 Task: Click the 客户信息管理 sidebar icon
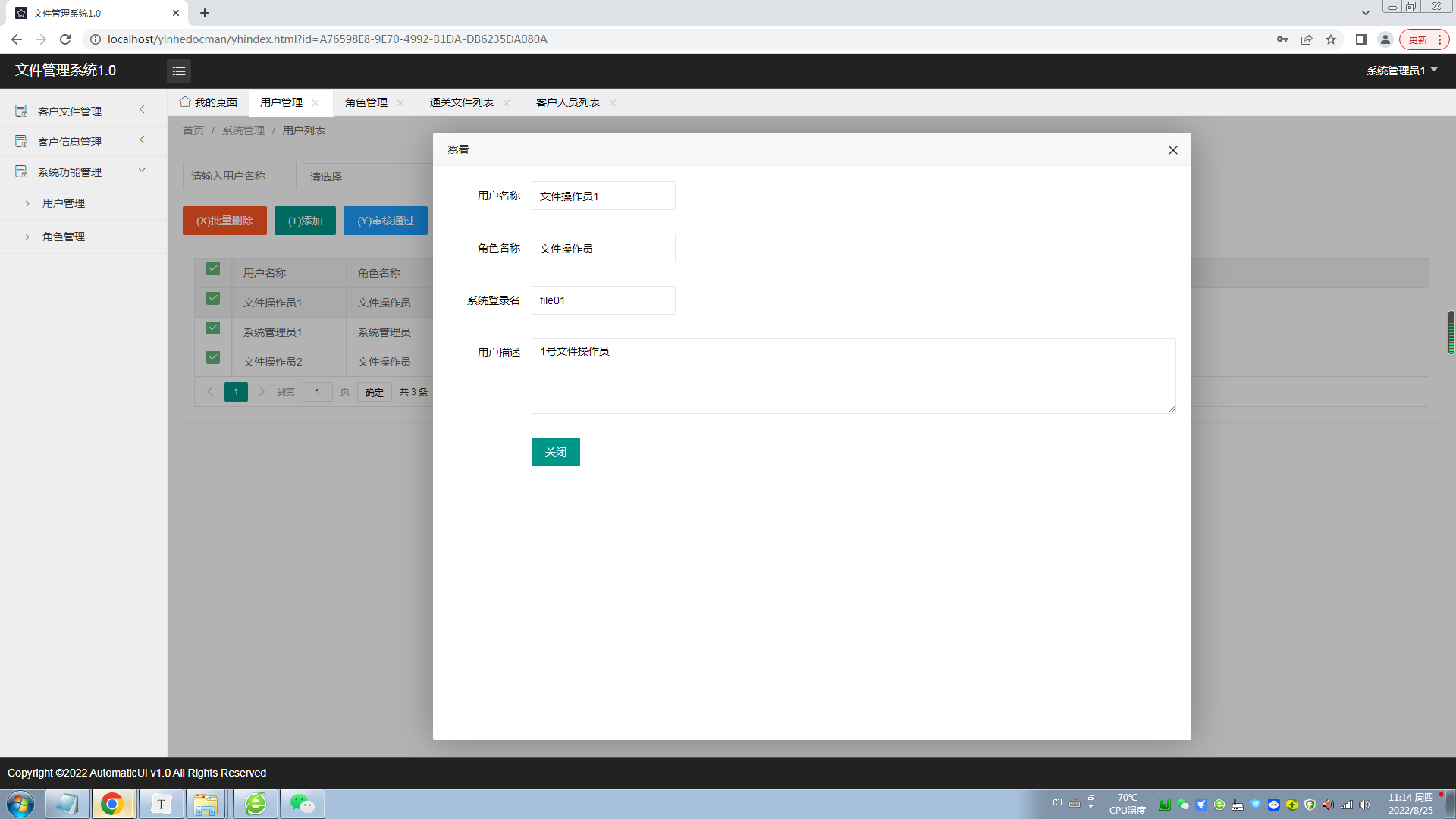[x=21, y=142]
